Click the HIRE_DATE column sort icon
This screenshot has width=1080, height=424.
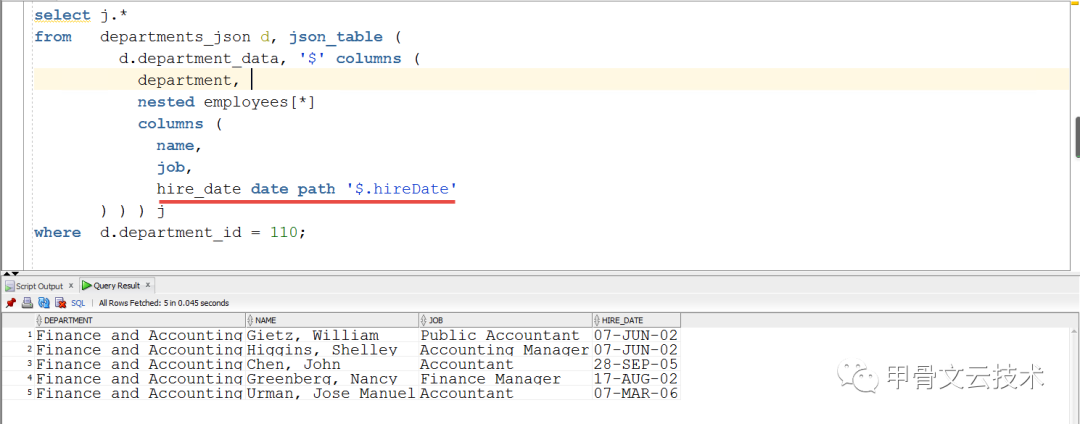597,320
